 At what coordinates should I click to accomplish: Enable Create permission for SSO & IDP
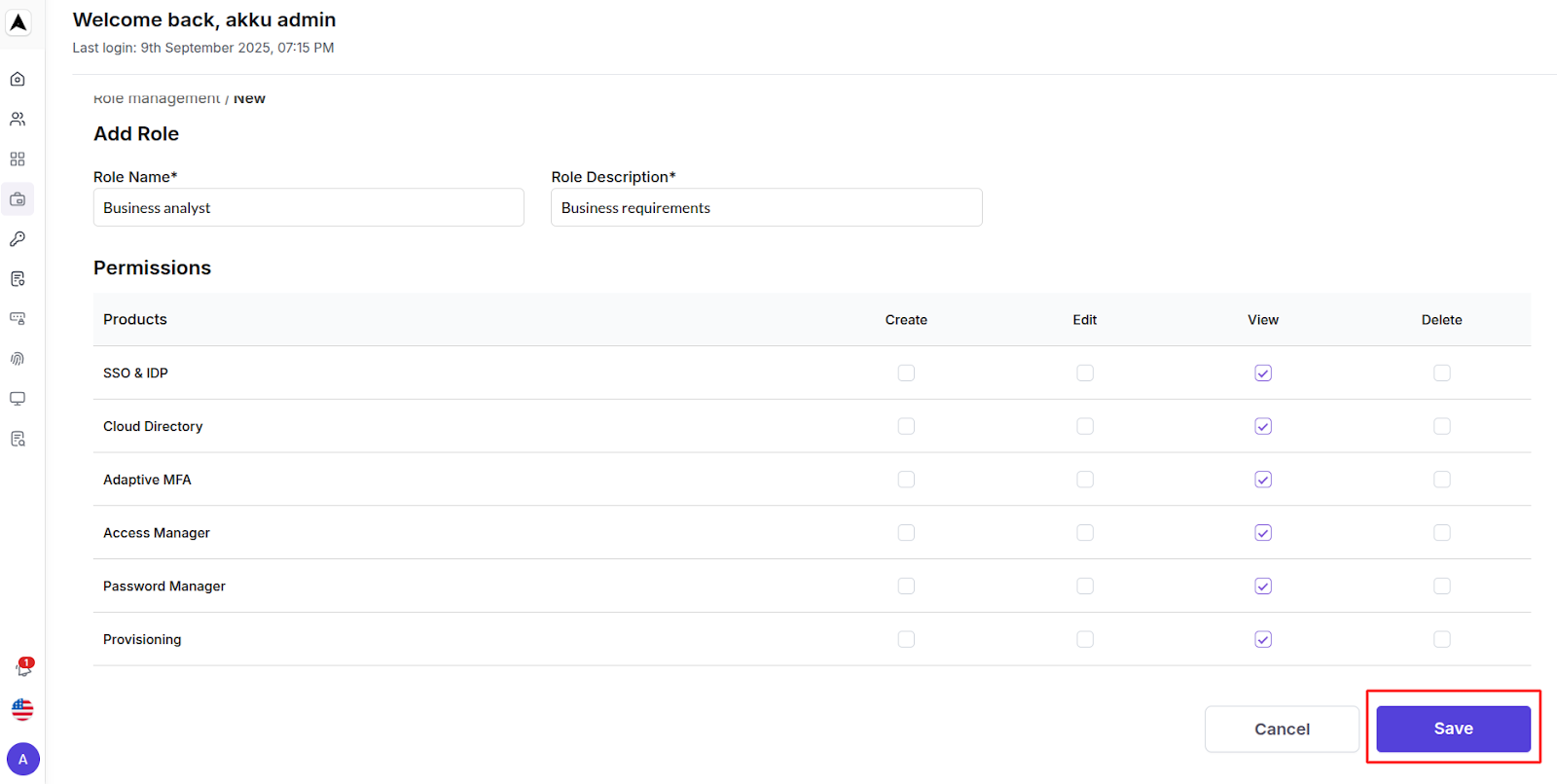click(906, 373)
